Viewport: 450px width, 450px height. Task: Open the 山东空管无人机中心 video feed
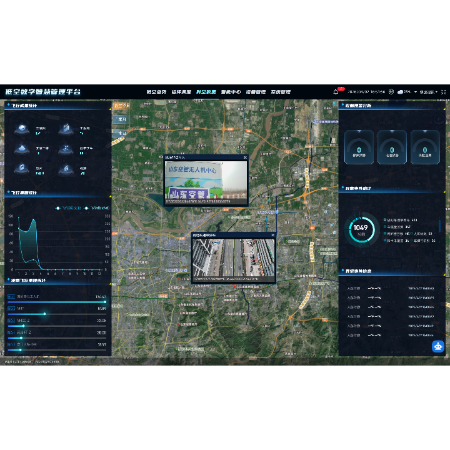point(206,183)
